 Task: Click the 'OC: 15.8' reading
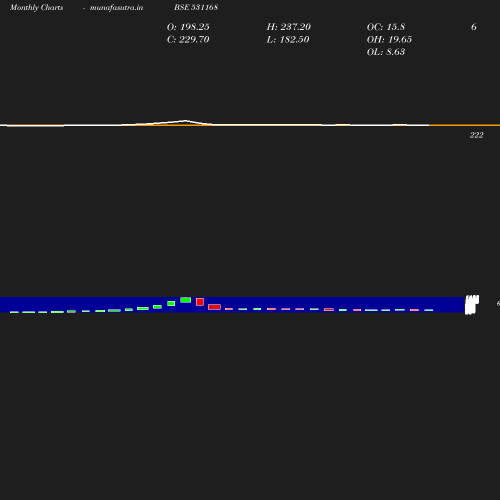386,27
